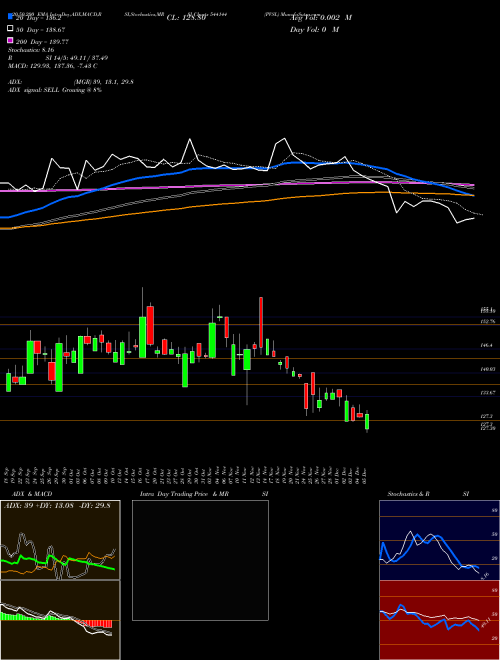
Task: Click the MACD histogram panel below ADX chart
Action: tap(60, 620)
